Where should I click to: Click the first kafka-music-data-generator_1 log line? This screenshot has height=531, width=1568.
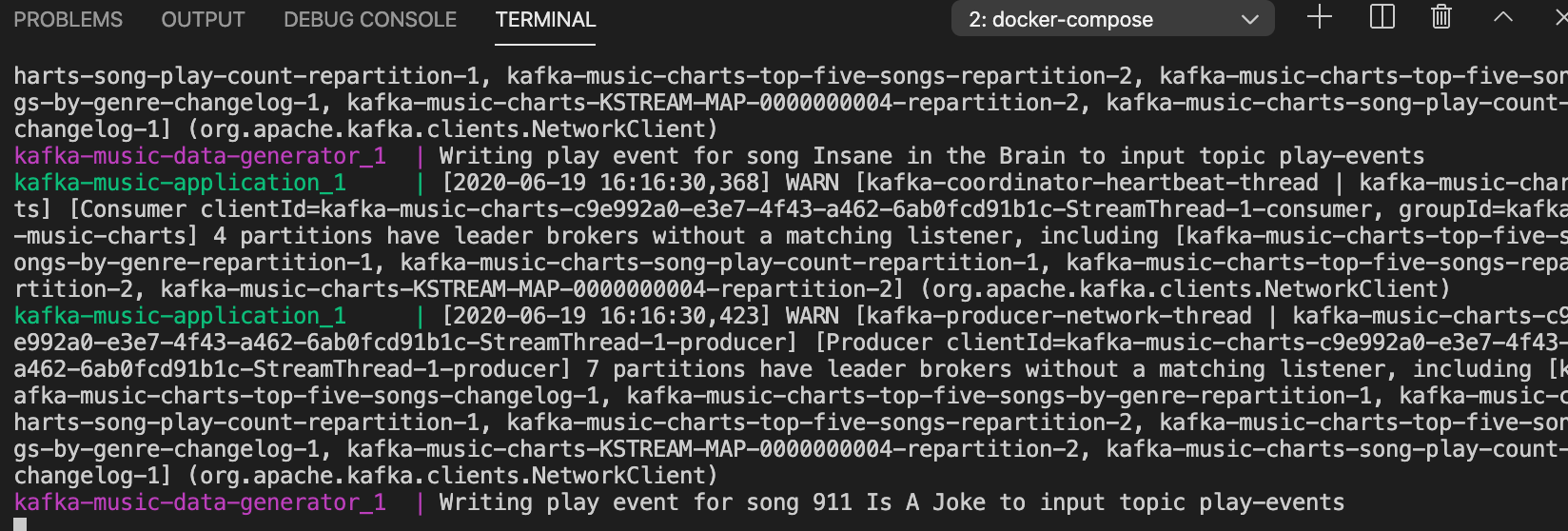719,156
